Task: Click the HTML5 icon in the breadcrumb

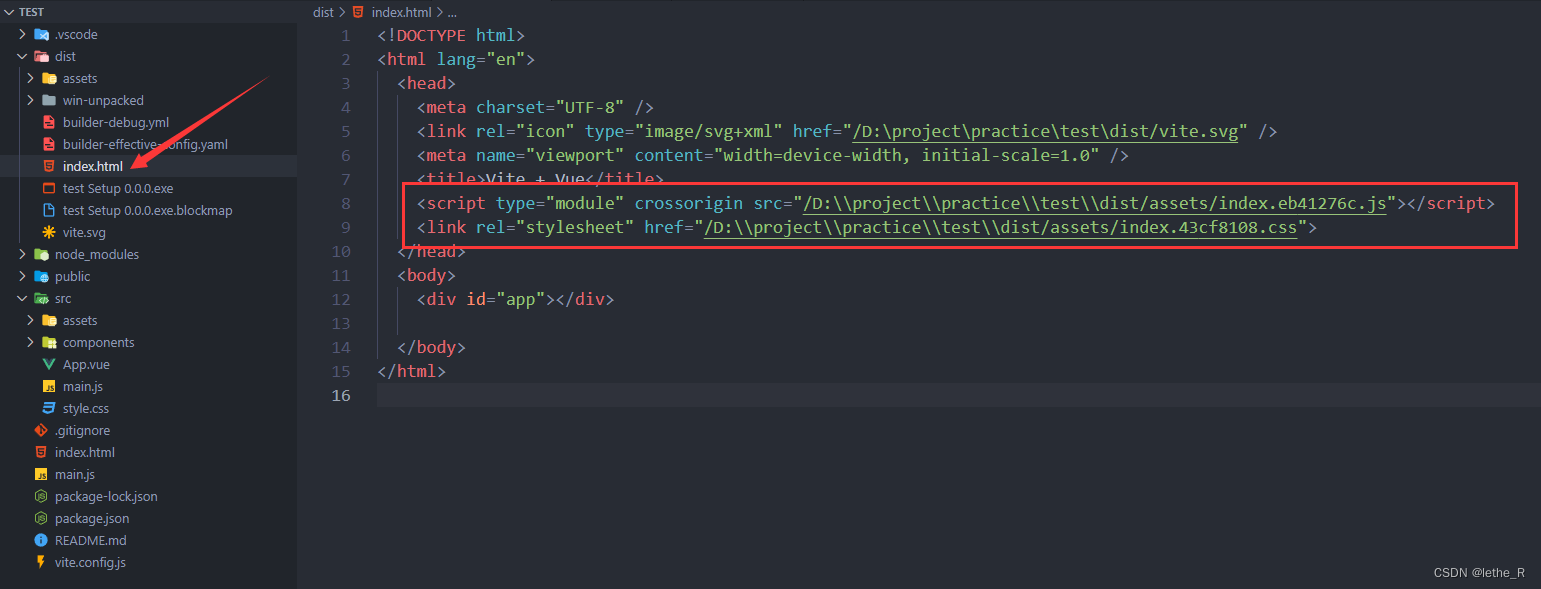Action: coord(358,12)
